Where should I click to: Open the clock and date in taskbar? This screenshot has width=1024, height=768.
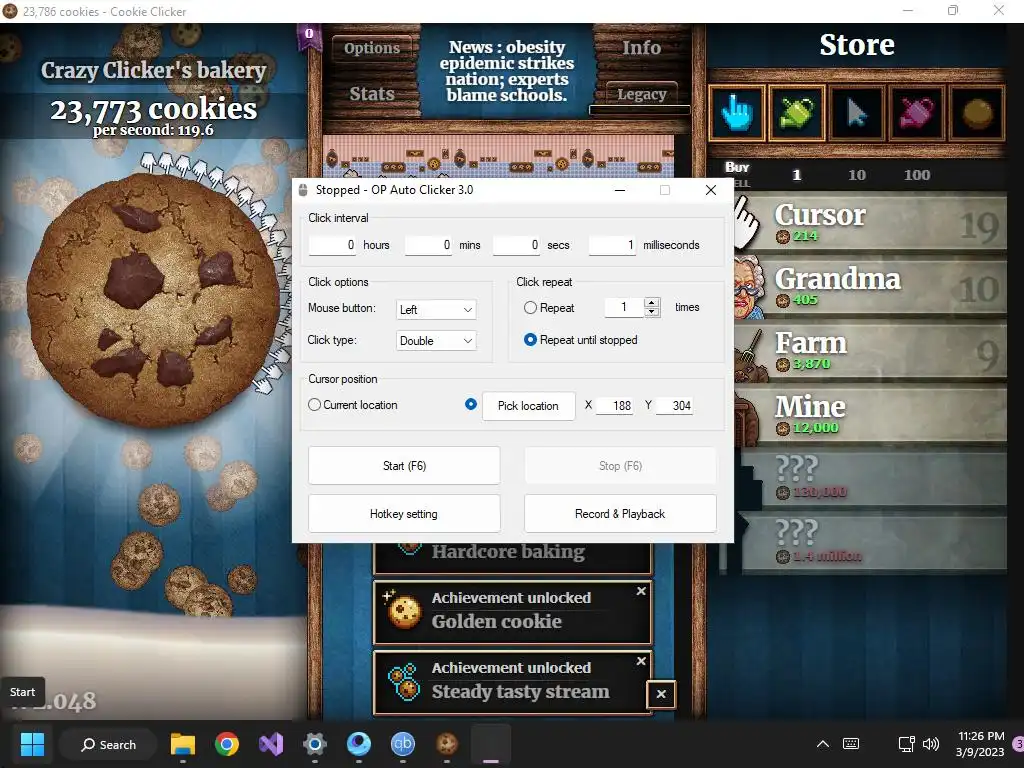[x=980, y=744]
